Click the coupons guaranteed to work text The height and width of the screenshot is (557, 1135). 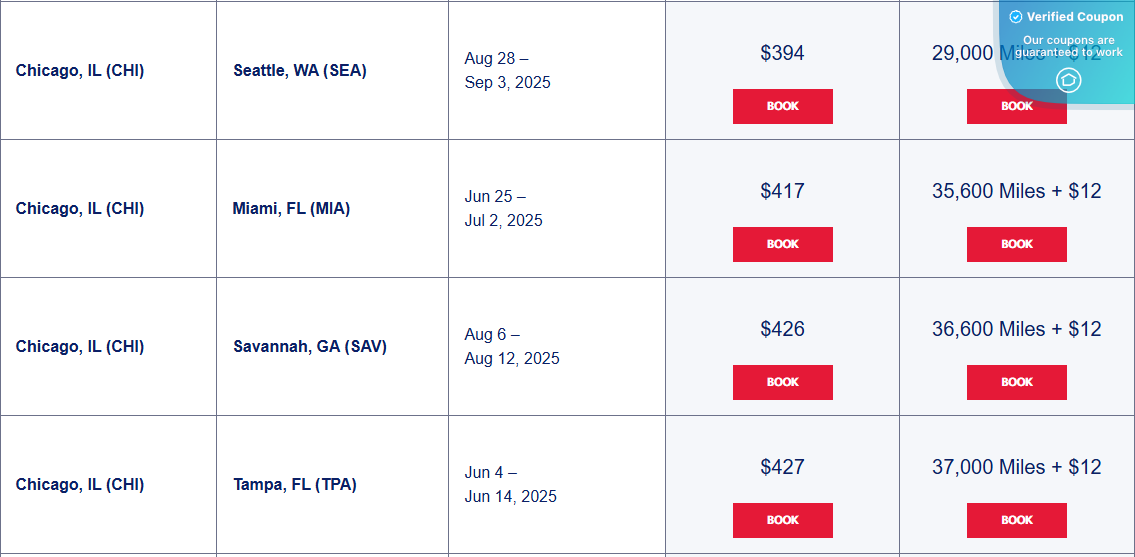tap(1069, 46)
